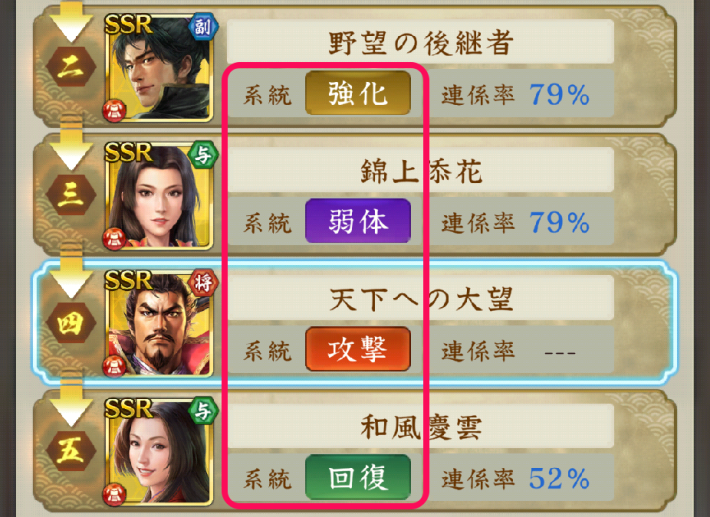710x517 pixels.
Task: Select the glowing hexagon order marker 四
Action: [x=71, y=323]
